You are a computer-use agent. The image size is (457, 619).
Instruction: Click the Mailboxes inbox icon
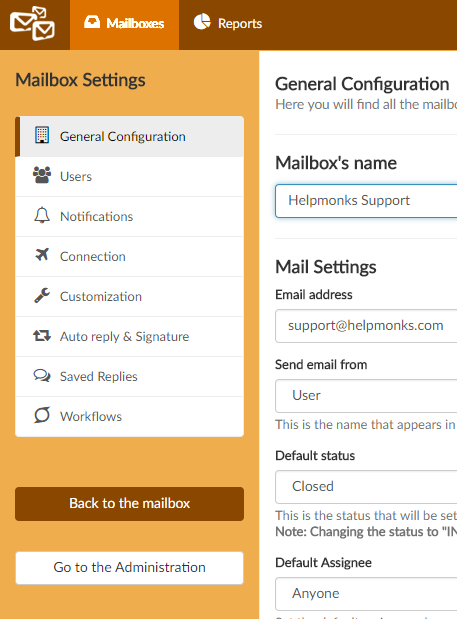click(92, 22)
